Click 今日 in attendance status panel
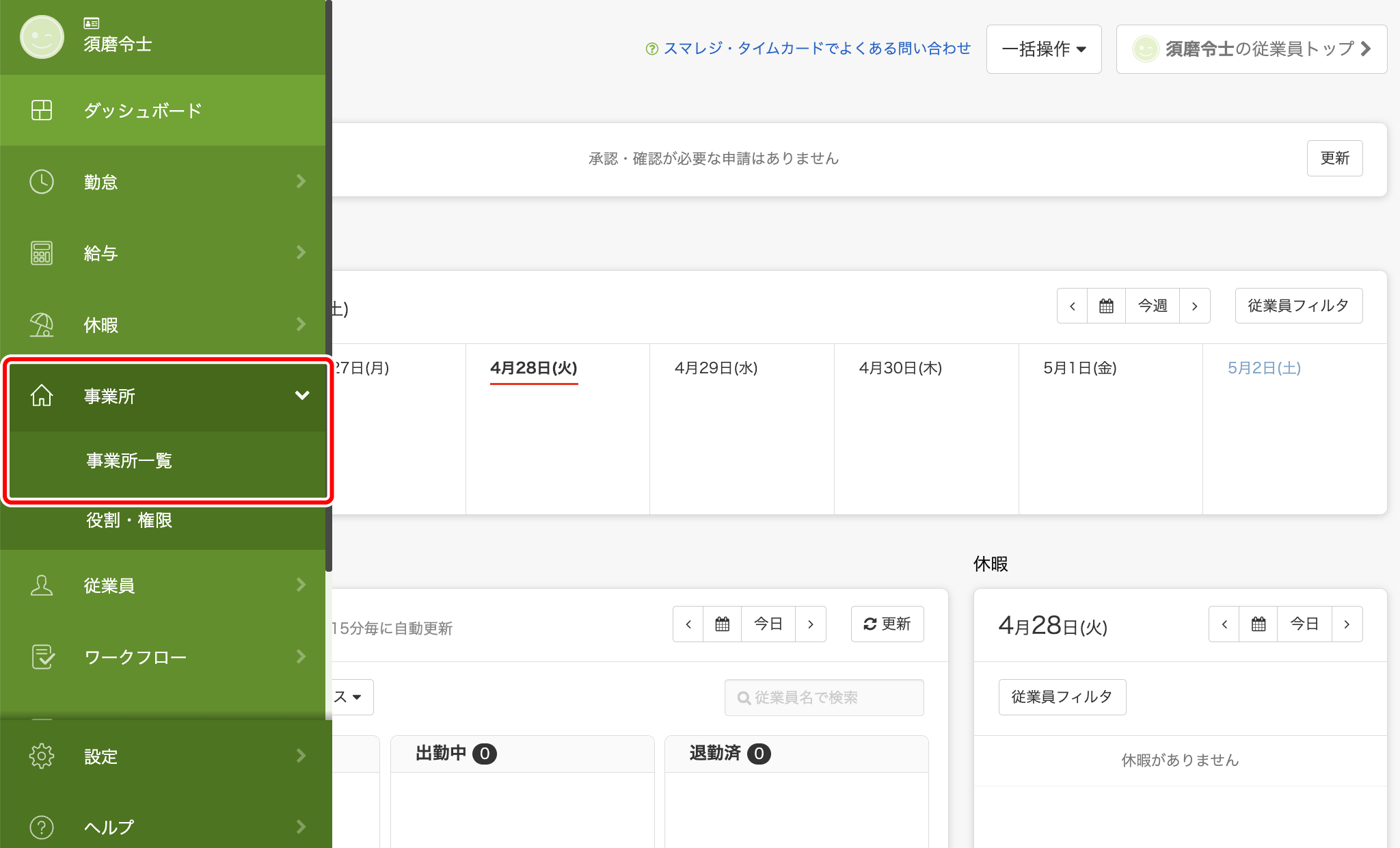The image size is (1400, 848). click(x=768, y=624)
